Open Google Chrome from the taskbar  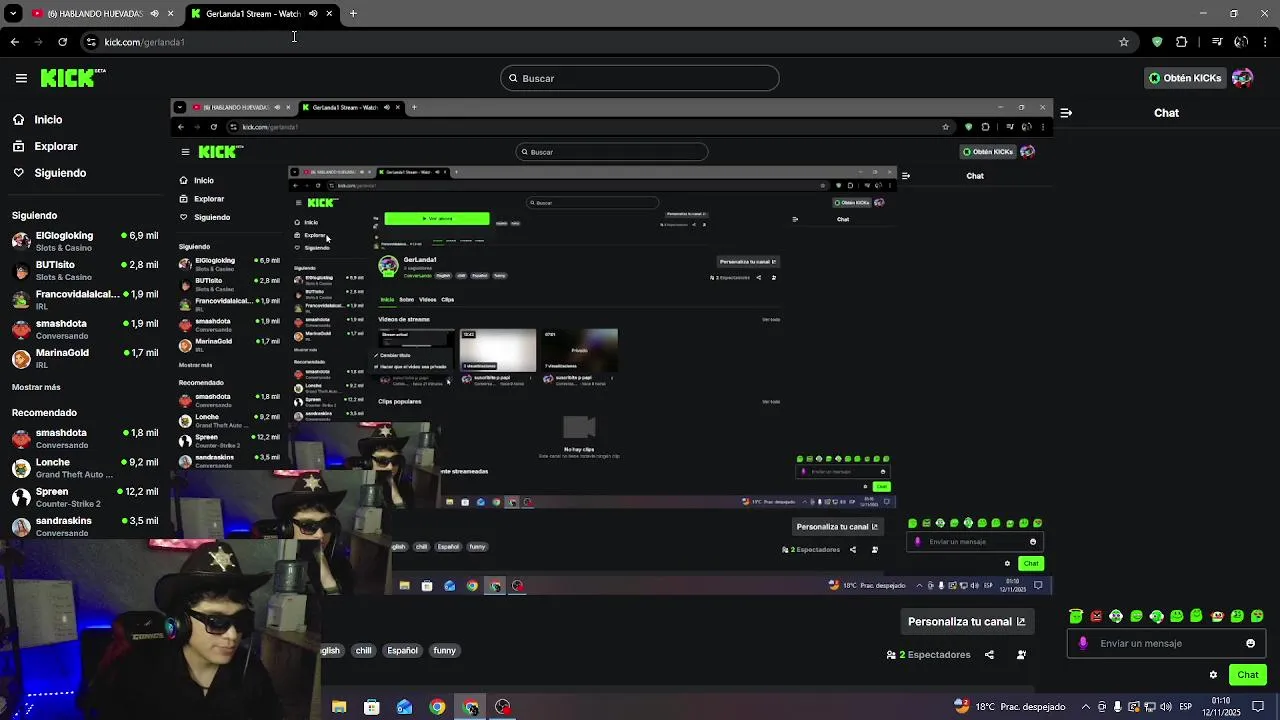point(437,707)
